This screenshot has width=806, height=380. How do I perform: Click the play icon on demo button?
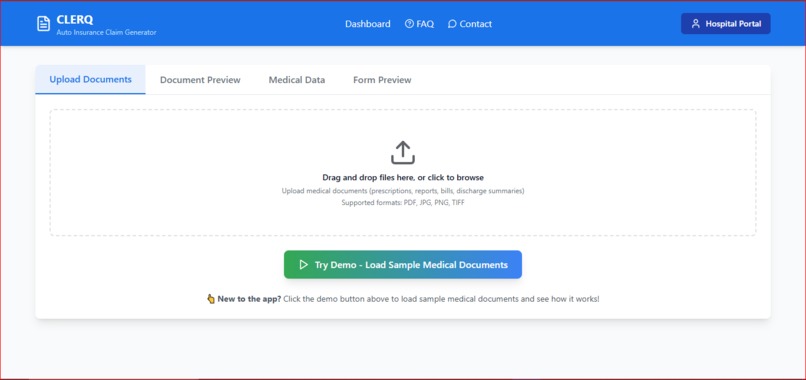[303, 264]
